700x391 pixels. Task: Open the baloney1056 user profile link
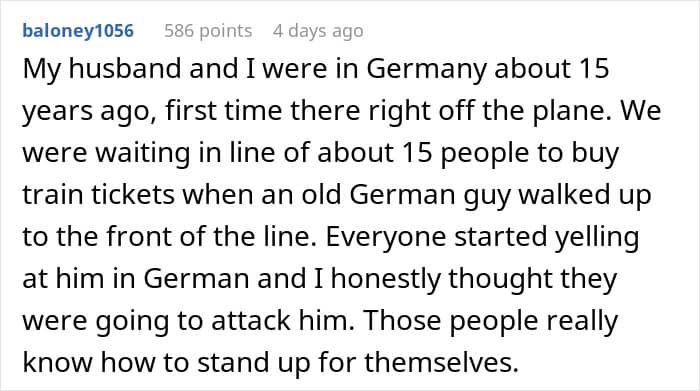point(78,31)
